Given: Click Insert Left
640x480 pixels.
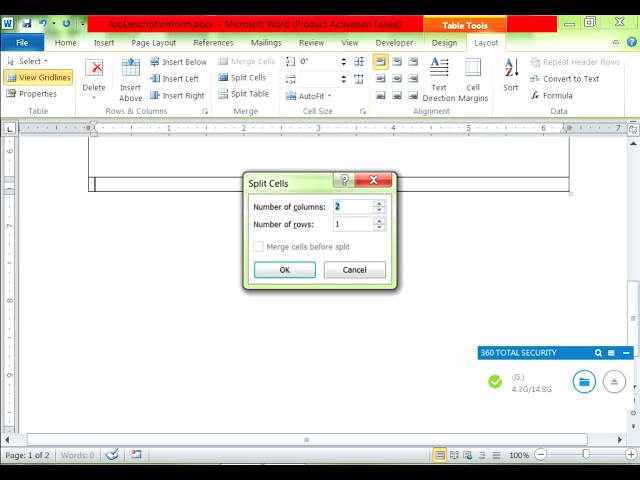Looking at the screenshot, I should [x=175, y=78].
